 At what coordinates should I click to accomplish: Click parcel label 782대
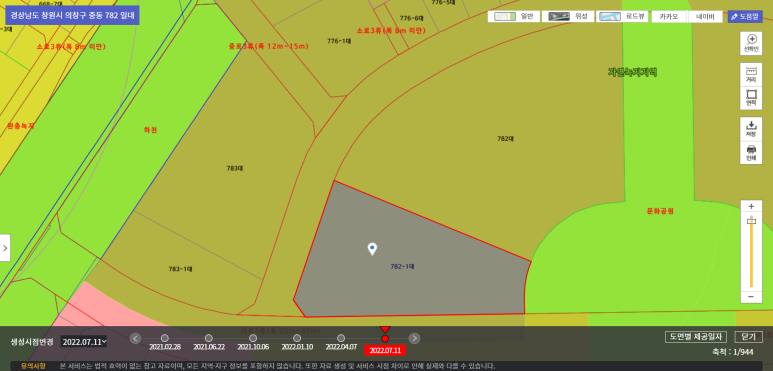coord(505,139)
